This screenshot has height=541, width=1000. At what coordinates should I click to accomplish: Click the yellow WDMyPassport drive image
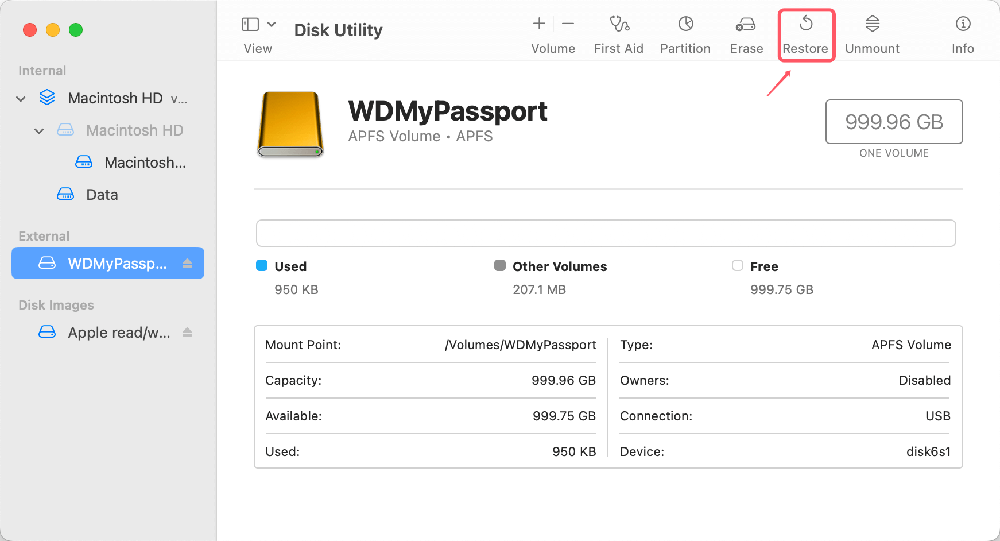[x=291, y=124]
